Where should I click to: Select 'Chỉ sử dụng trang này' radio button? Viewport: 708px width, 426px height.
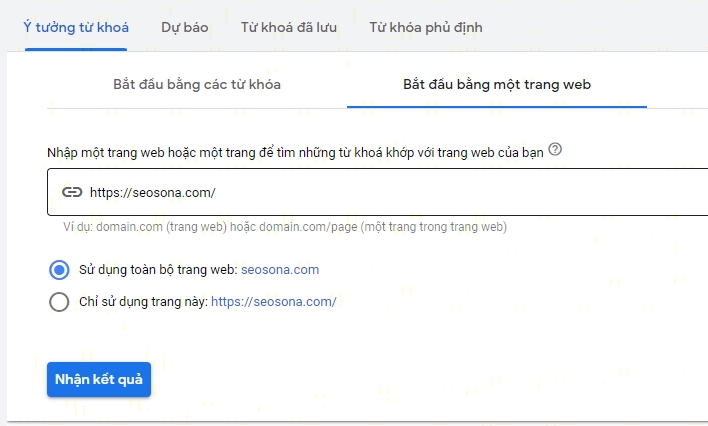59,301
